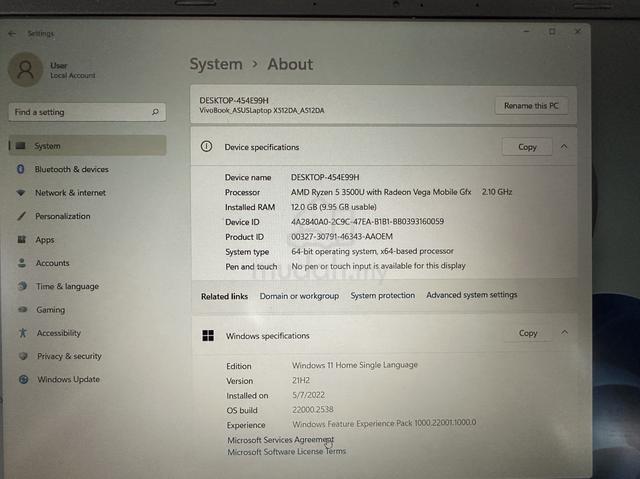The image size is (640, 479).
Task: Click the Bluetooth icon in sidebar
Action: point(20,169)
